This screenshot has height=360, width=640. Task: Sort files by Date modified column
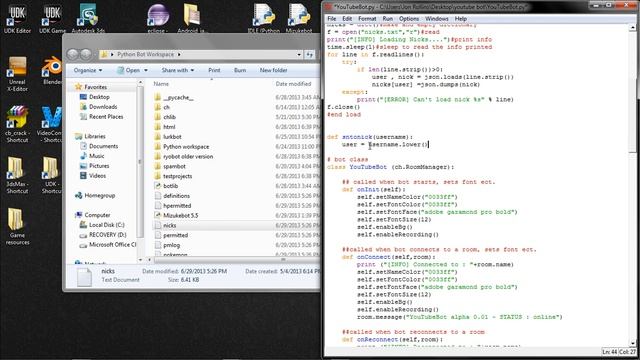click(x=293, y=84)
